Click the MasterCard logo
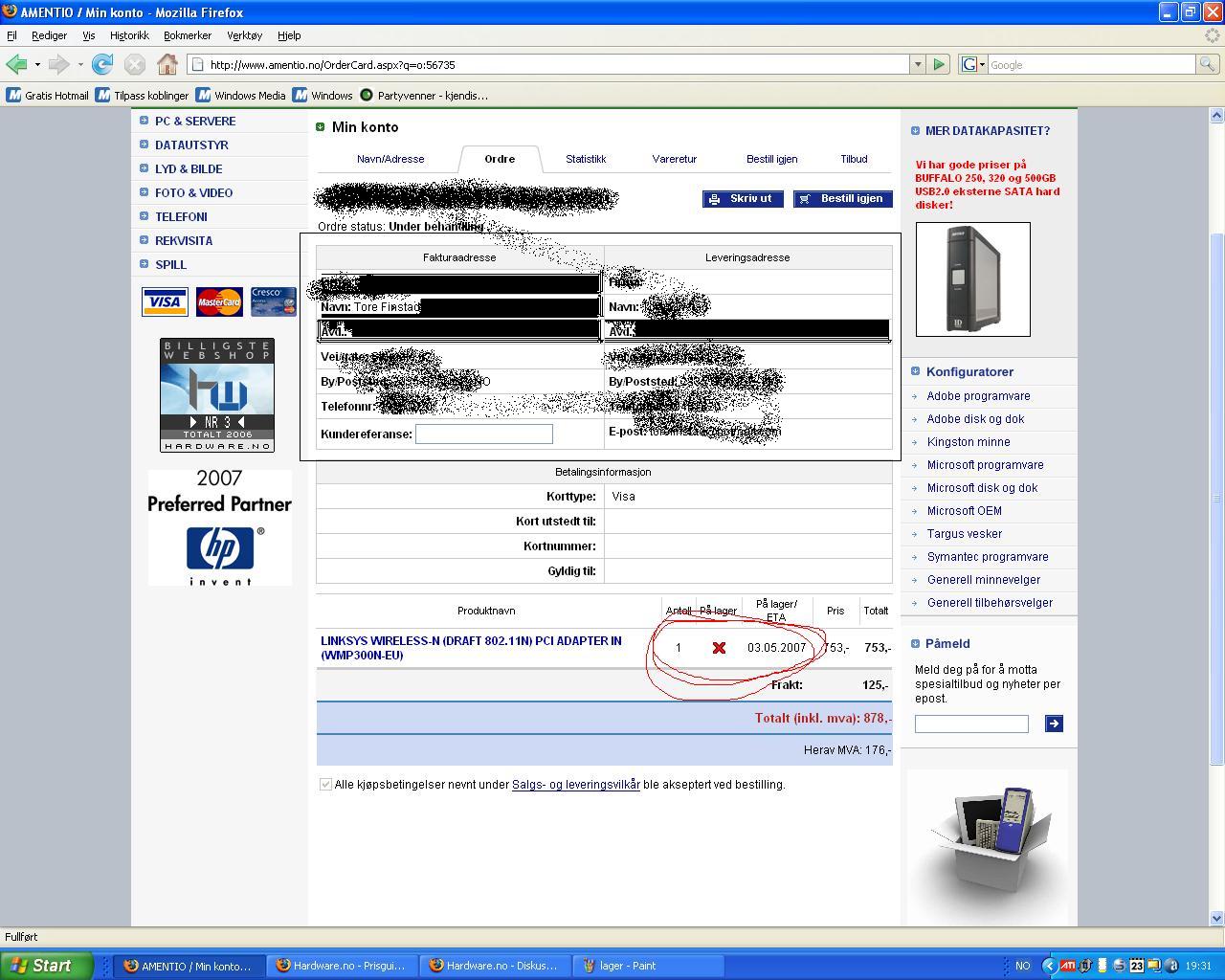 219,301
